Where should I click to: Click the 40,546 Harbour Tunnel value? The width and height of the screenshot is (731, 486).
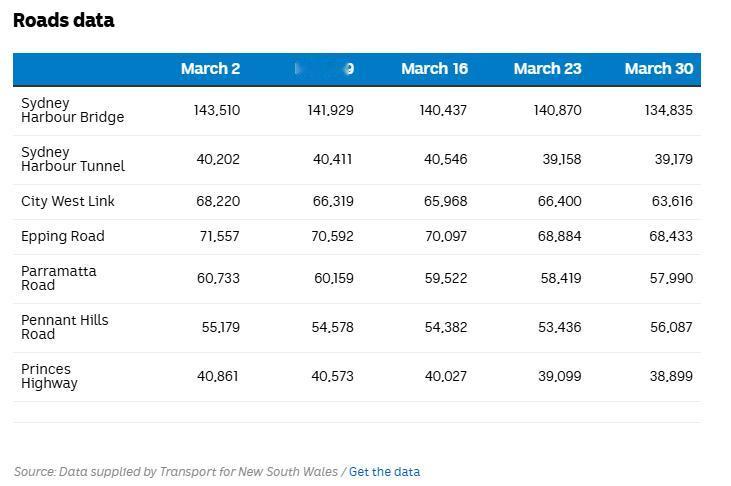(x=445, y=159)
